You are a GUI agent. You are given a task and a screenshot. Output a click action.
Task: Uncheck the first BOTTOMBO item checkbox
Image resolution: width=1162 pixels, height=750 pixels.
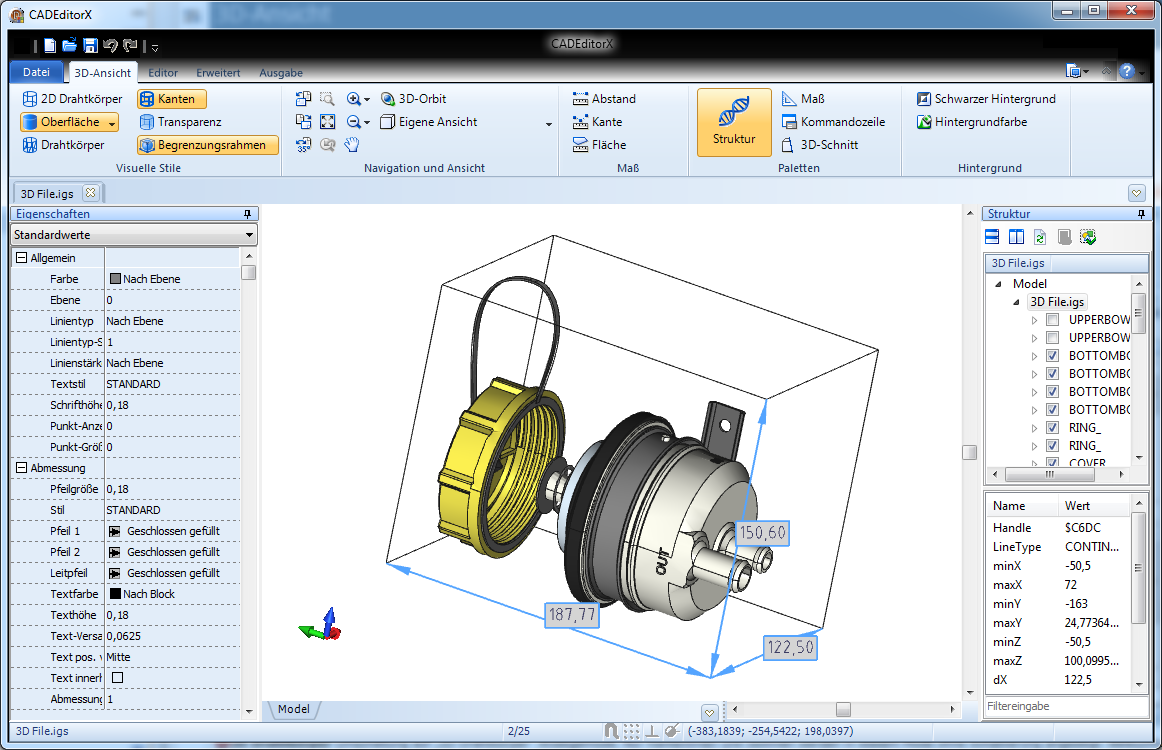coord(1052,356)
